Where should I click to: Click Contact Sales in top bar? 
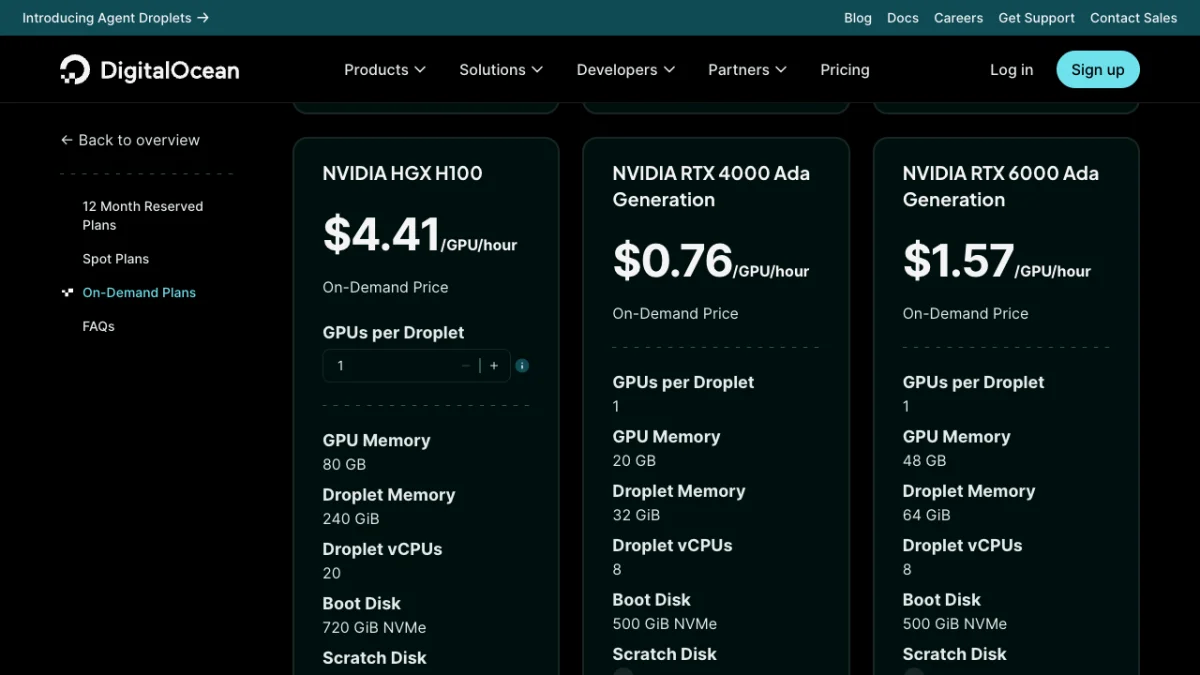click(1134, 18)
